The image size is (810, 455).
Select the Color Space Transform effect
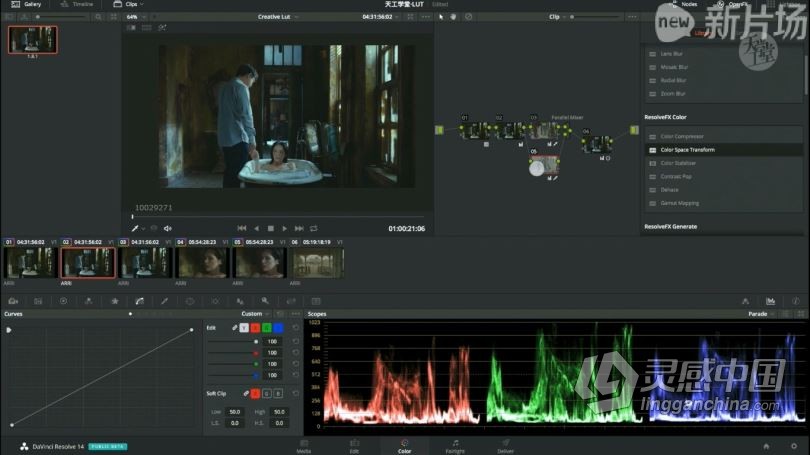tap(723, 150)
